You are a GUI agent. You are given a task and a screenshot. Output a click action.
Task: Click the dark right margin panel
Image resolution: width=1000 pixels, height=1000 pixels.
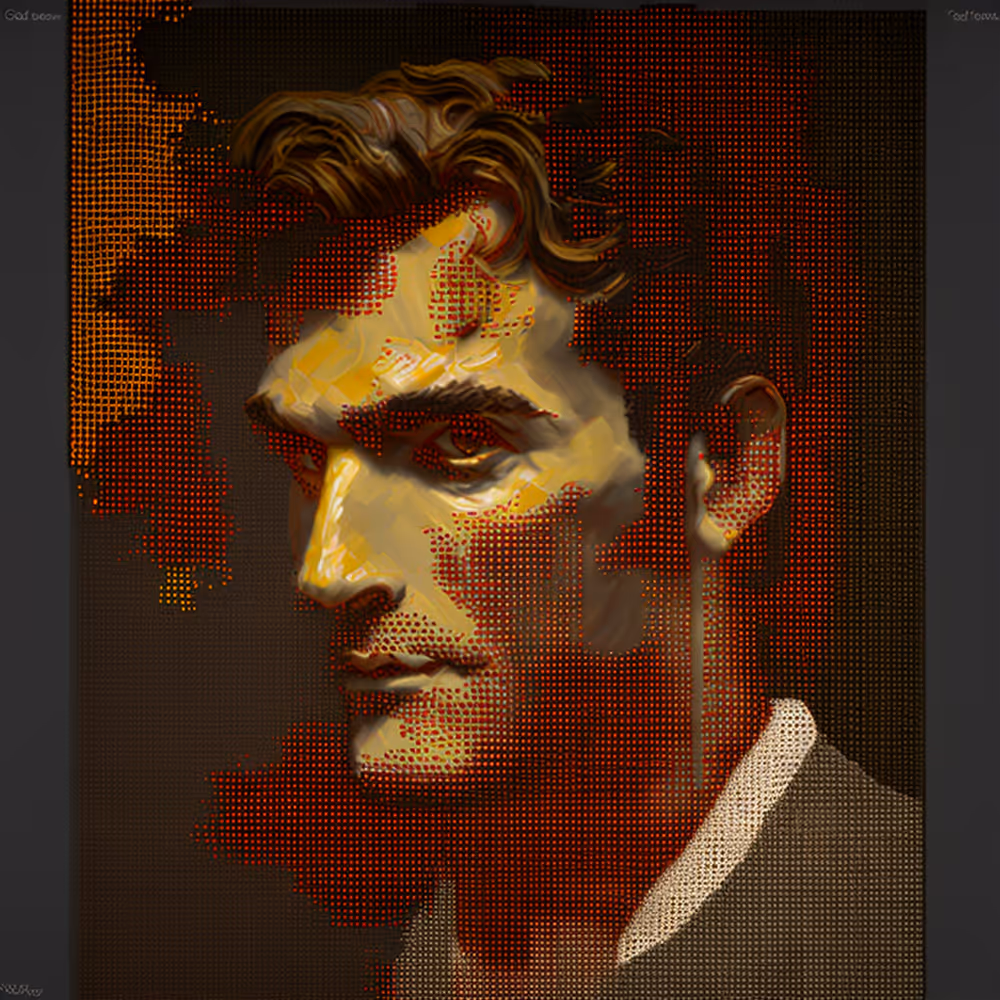pyautogui.click(x=962, y=500)
